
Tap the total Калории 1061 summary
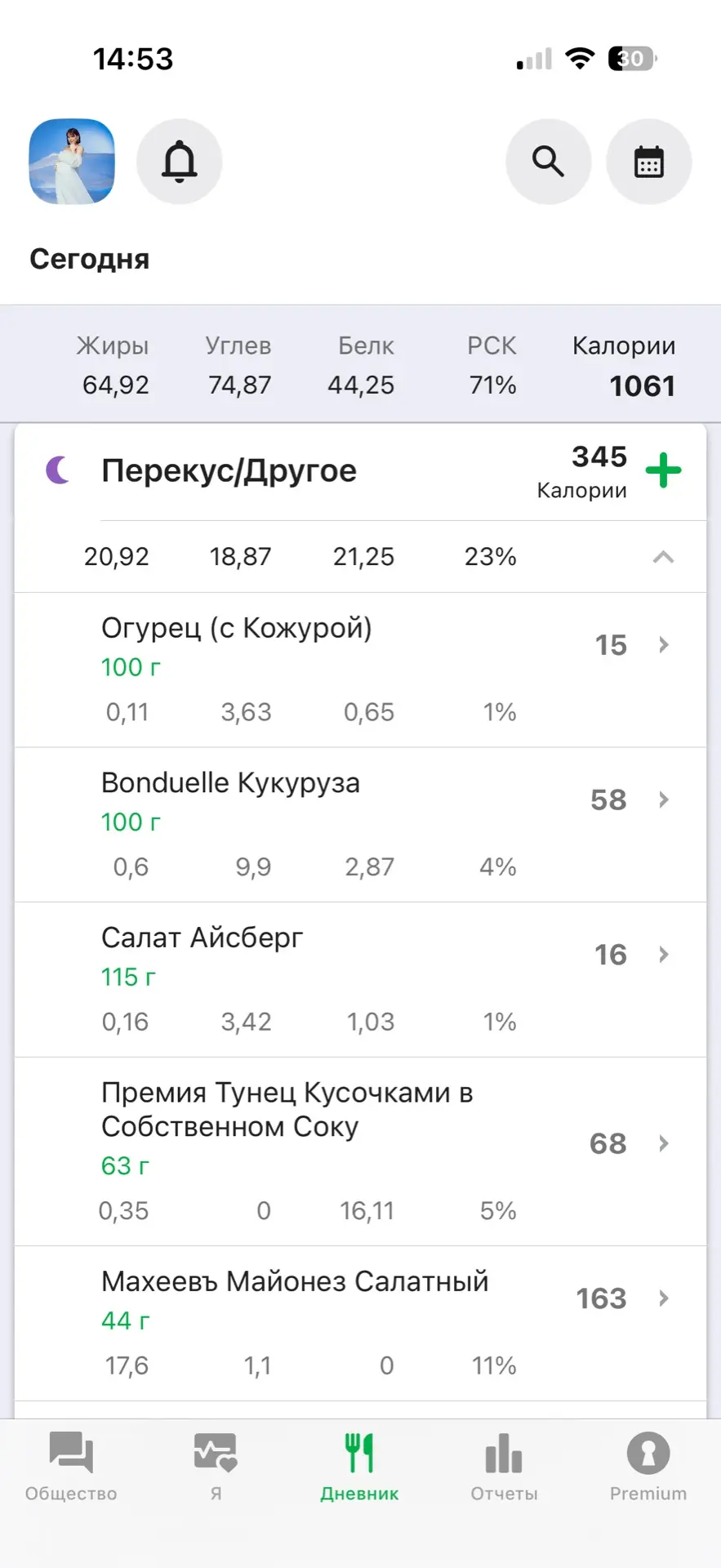click(624, 366)
